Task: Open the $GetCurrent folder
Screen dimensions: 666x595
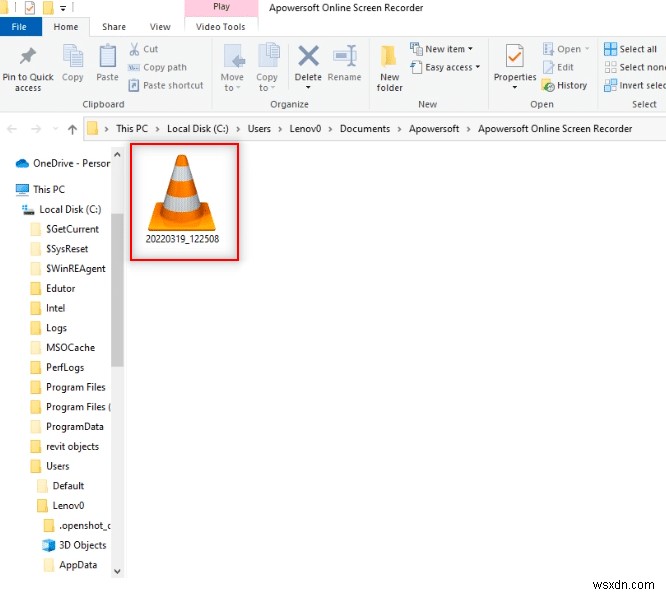Action: pos(65,229)
